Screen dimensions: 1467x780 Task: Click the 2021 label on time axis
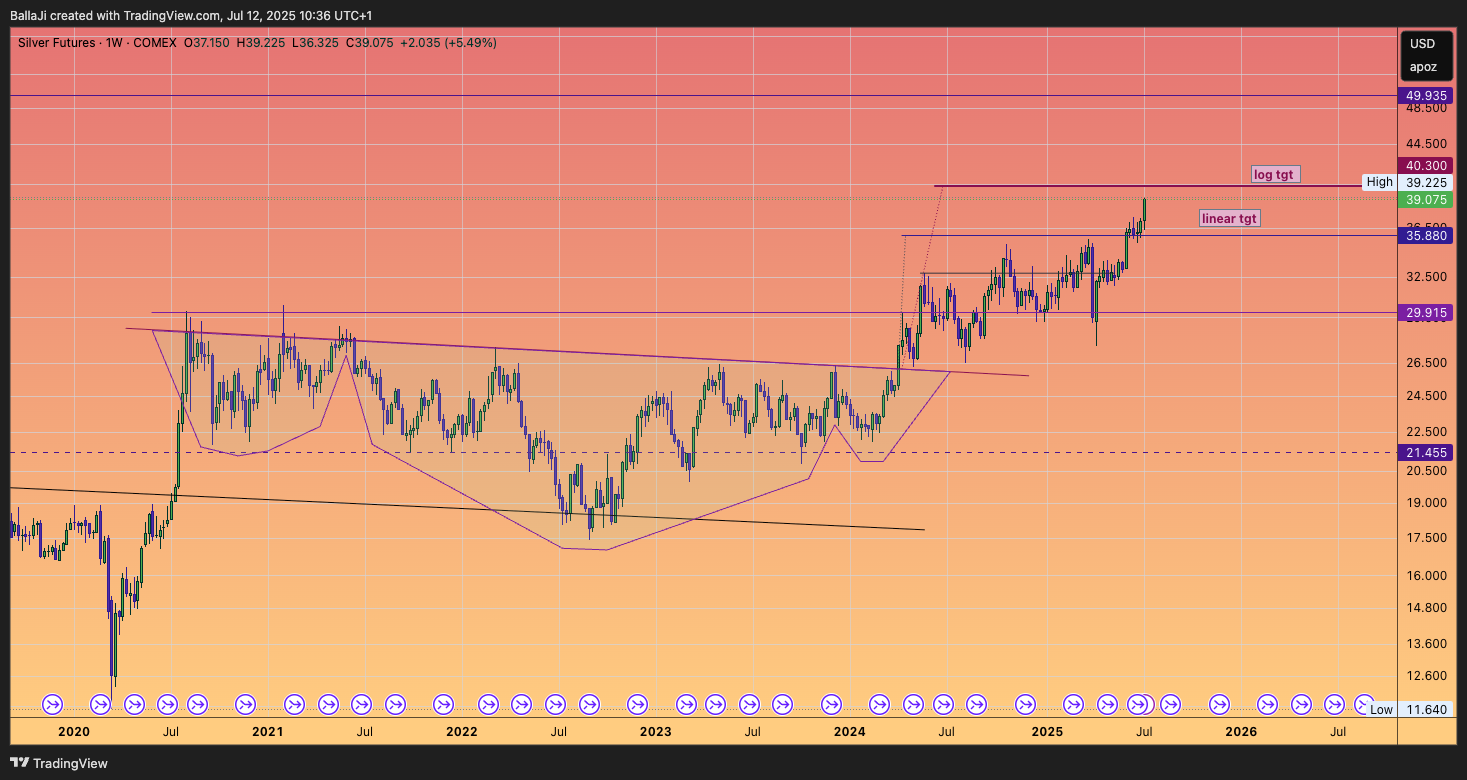point(268,732)
